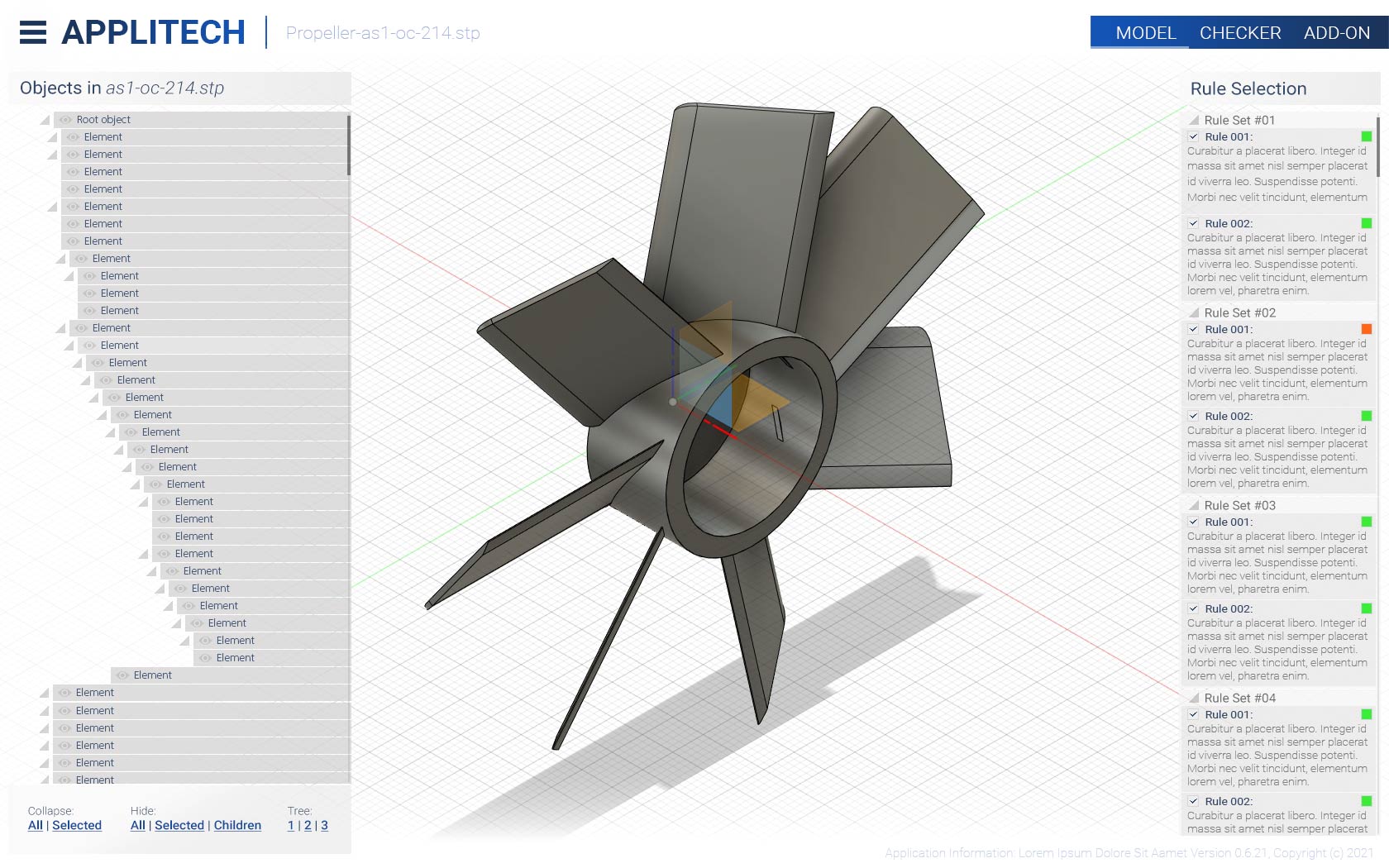Click the All link under Collapse
This screenshot has width=1389, height=868.
pos(36,825)
